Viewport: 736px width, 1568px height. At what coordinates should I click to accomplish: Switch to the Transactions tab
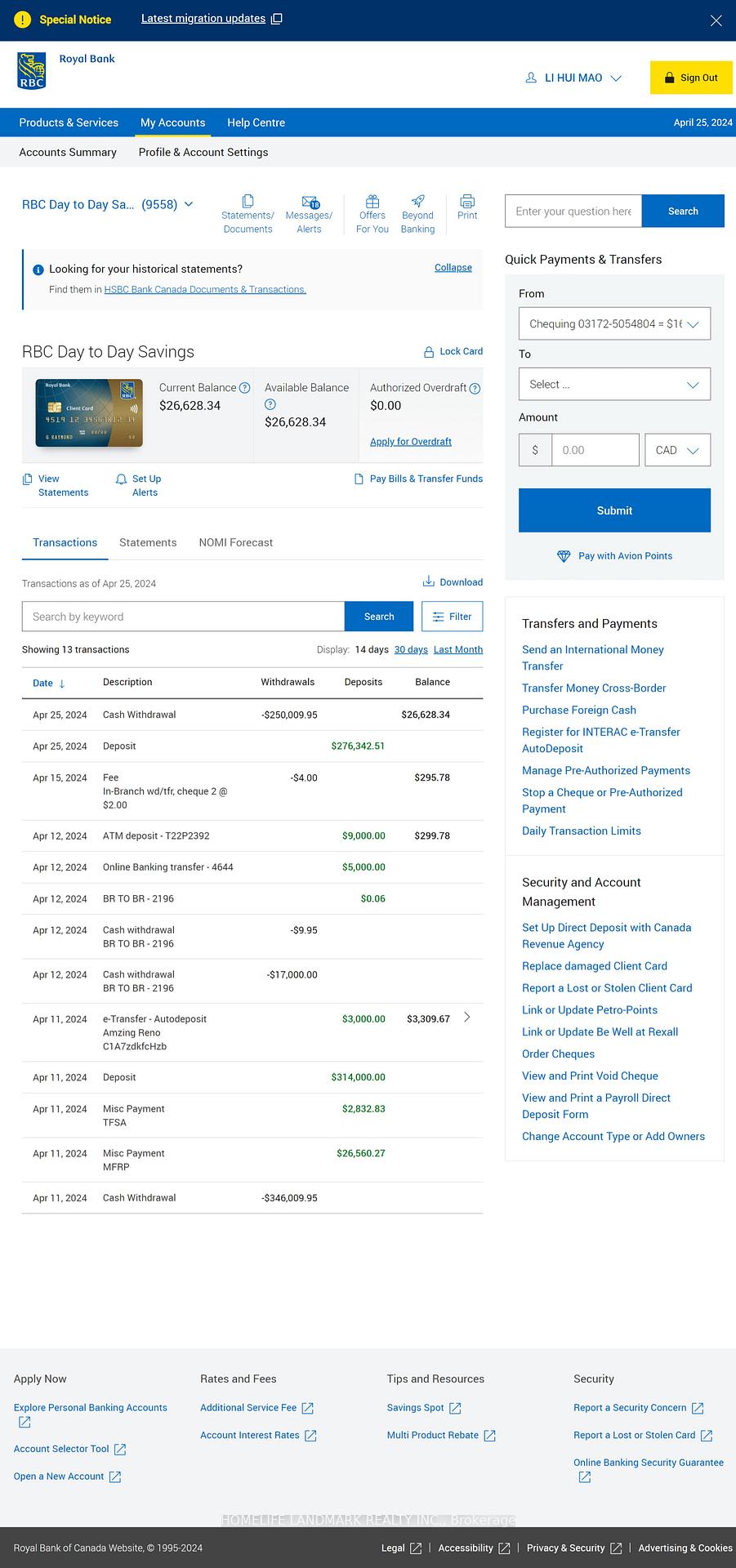pyautogui.click(x=65, y=542)
